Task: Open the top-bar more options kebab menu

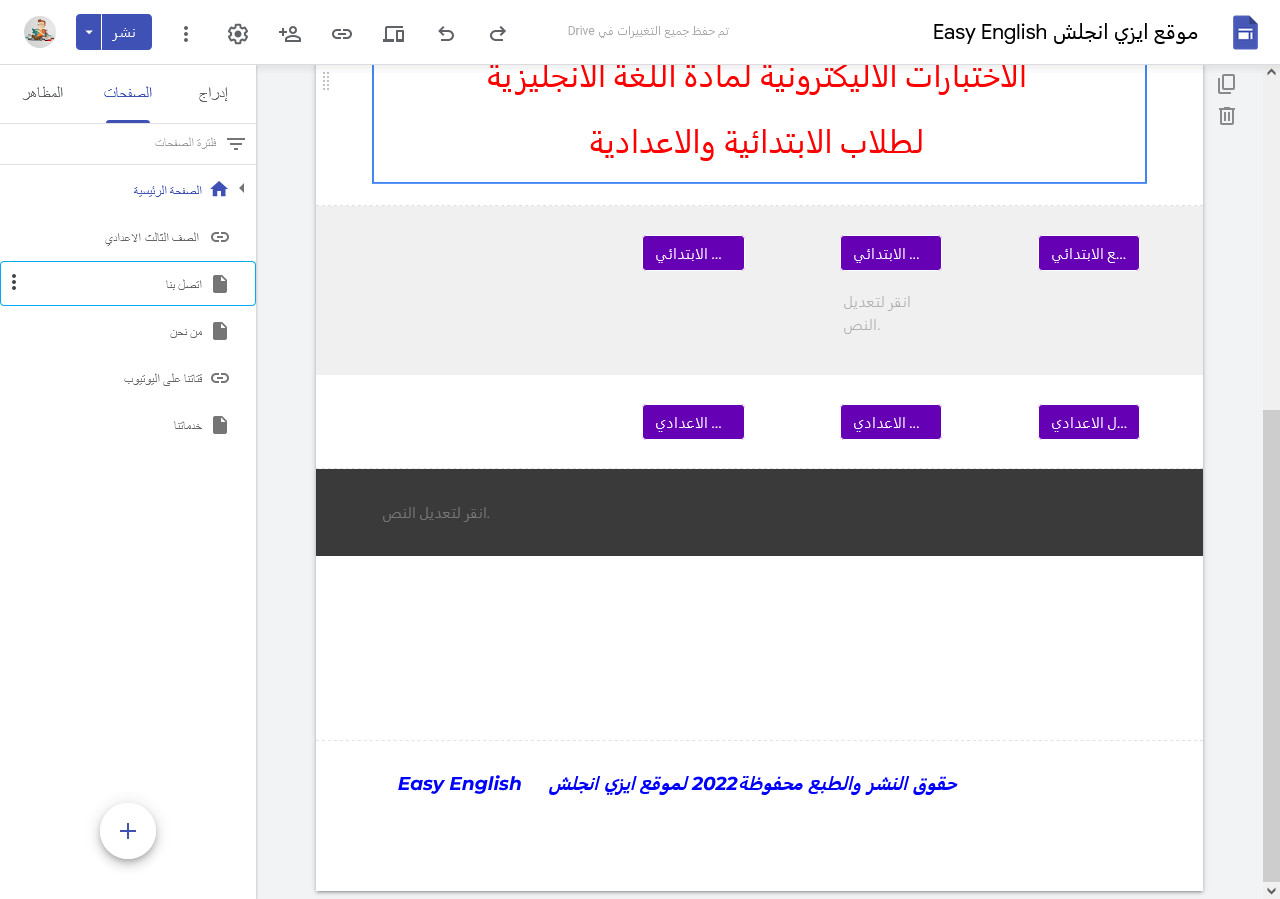Action: (186, 33)
